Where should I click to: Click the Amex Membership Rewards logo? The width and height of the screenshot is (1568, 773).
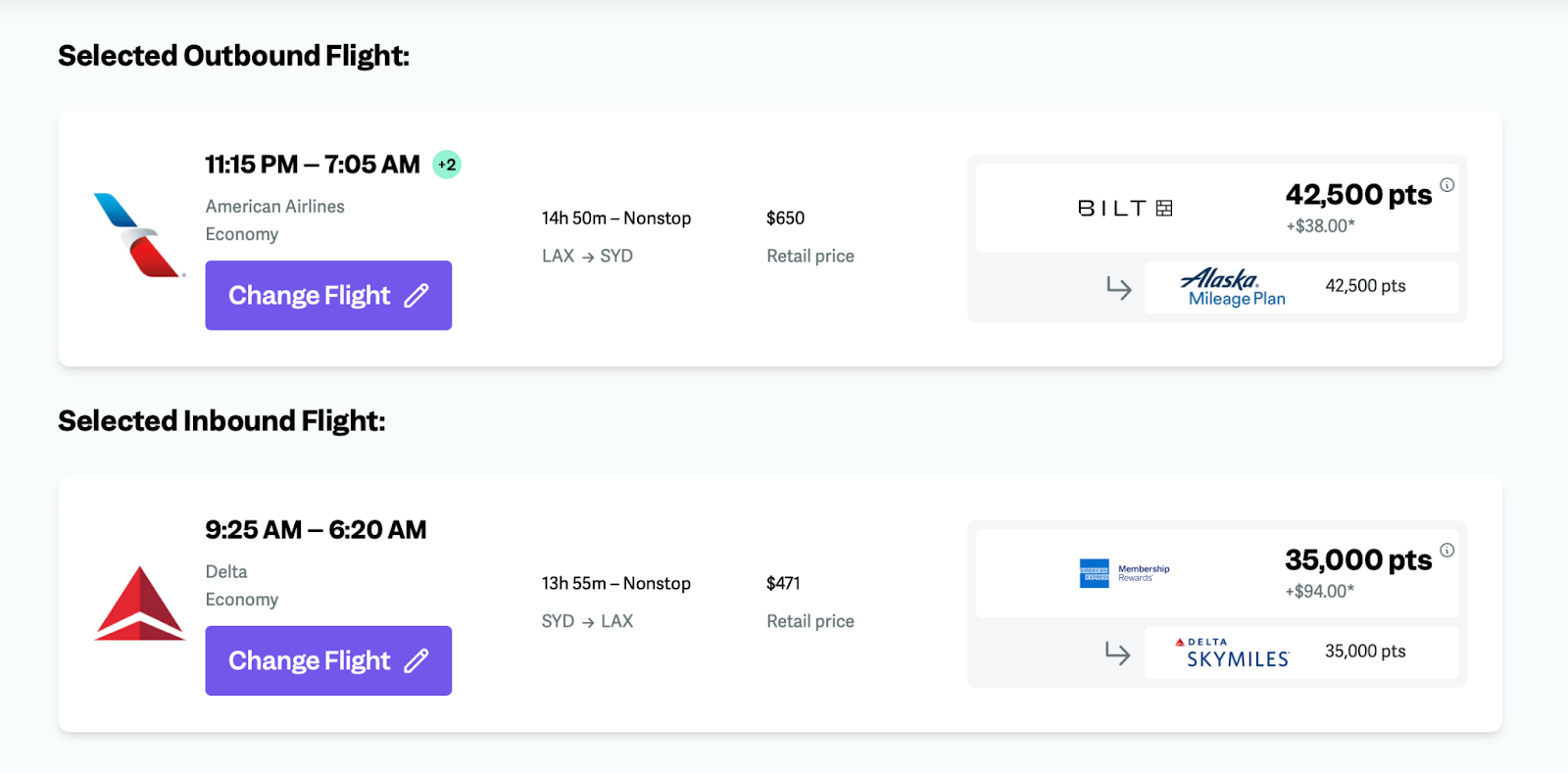(x=1123, y=573)
